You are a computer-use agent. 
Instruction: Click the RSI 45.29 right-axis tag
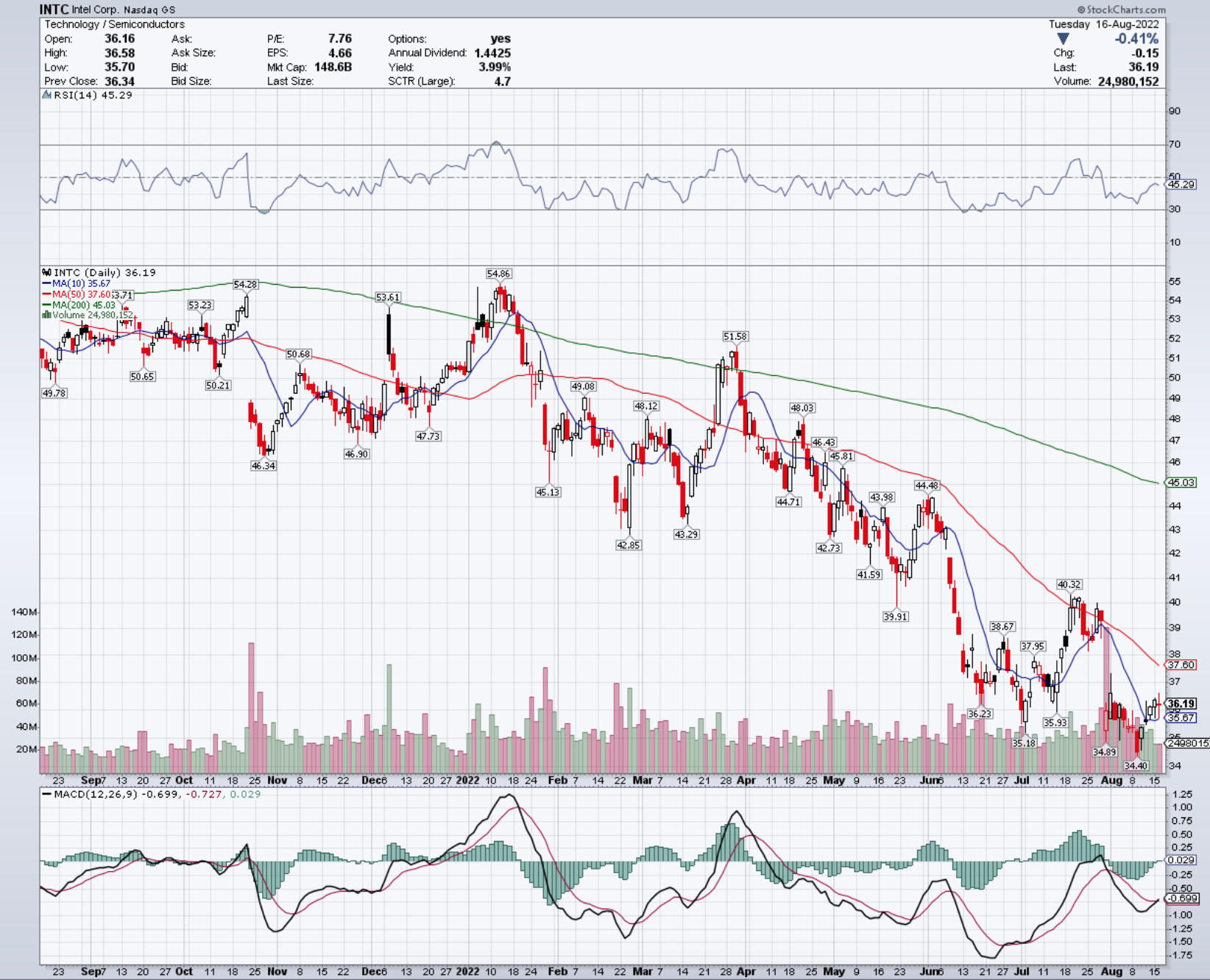[1181, 185]
